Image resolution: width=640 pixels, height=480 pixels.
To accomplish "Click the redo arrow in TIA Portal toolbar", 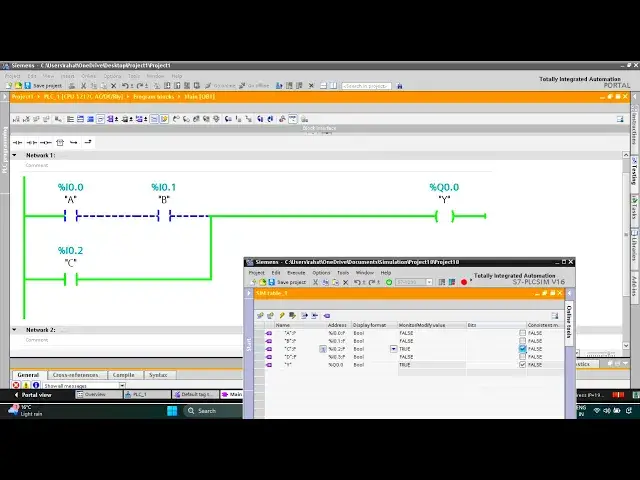I will [x=140, y=86].
